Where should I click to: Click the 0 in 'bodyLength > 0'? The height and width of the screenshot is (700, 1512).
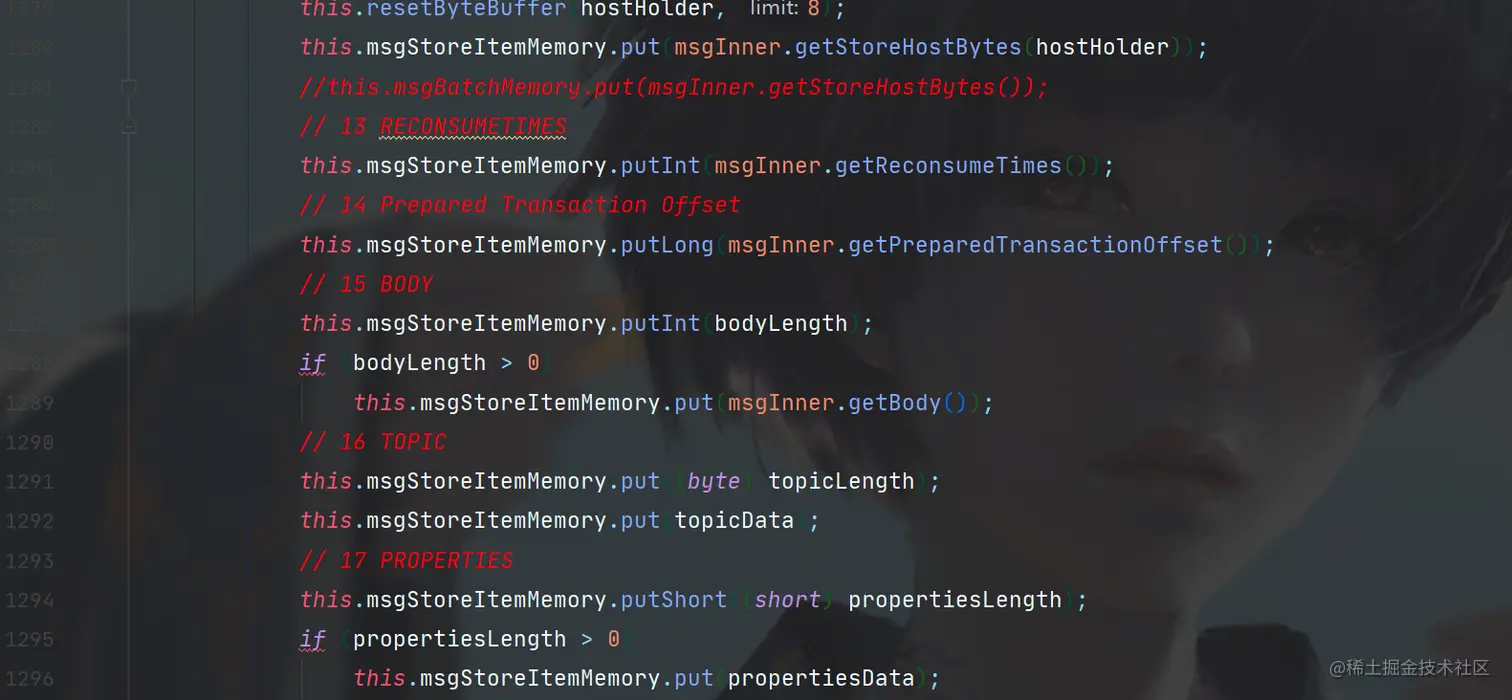click(533, 363)
